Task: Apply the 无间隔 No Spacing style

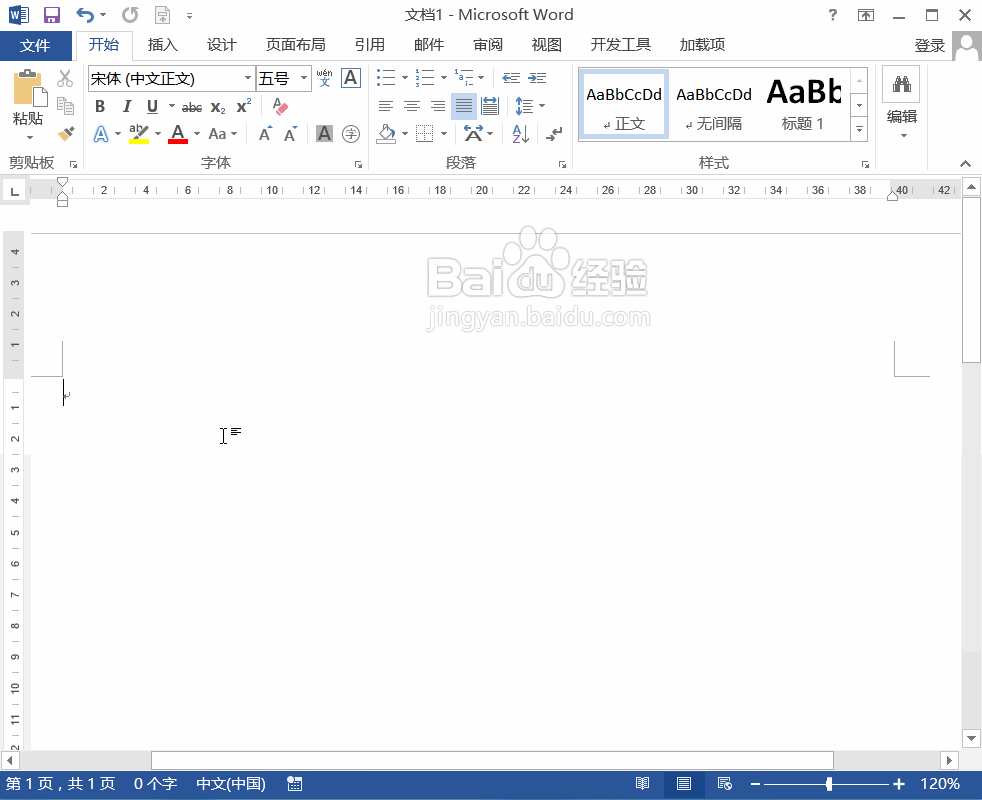Action: tap(714, 104)
